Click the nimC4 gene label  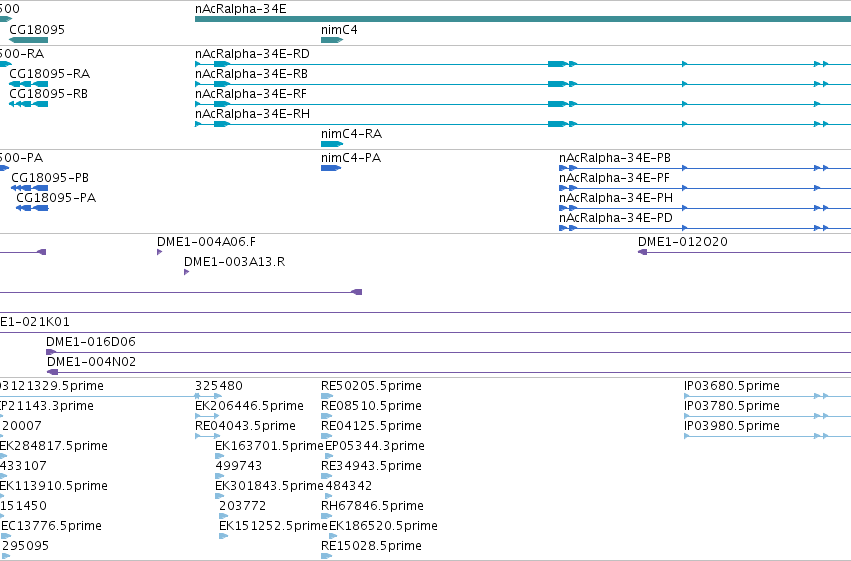click(x=339, y=30)
